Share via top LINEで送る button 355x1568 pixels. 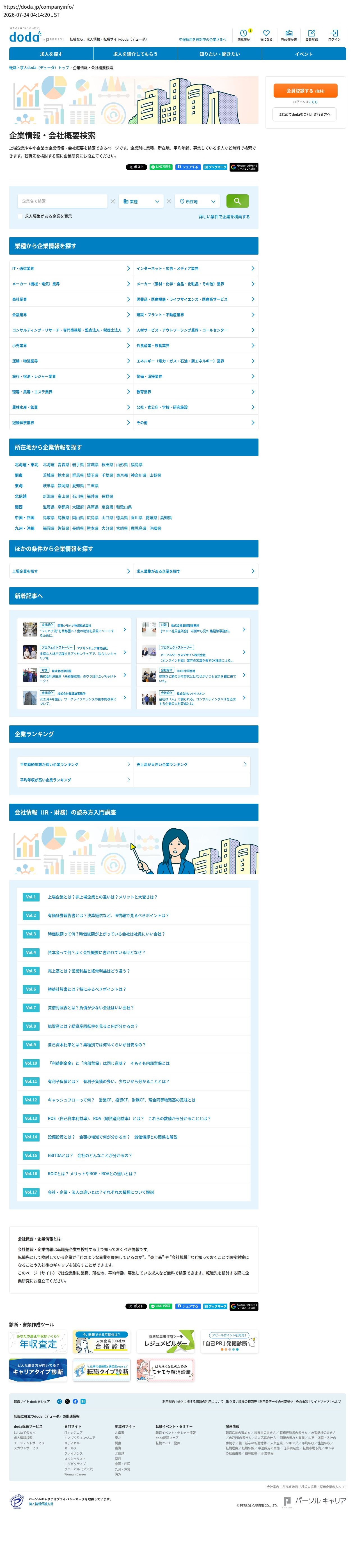[x=161, y=167]
